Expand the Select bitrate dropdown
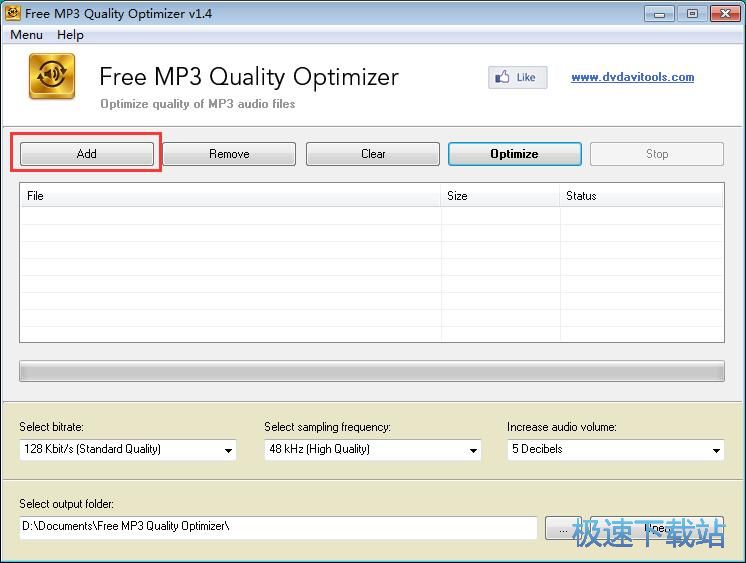 point(128,450)
